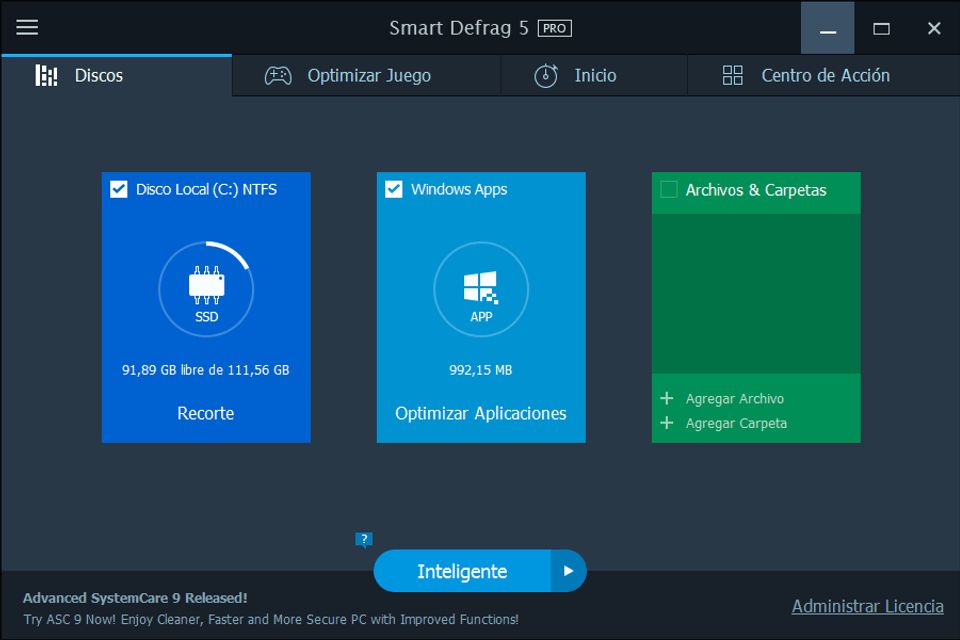Minimize the Smart Defrag window
This screenshot has height=640, width=960.
pyautogui.click(x=828, y=28)
